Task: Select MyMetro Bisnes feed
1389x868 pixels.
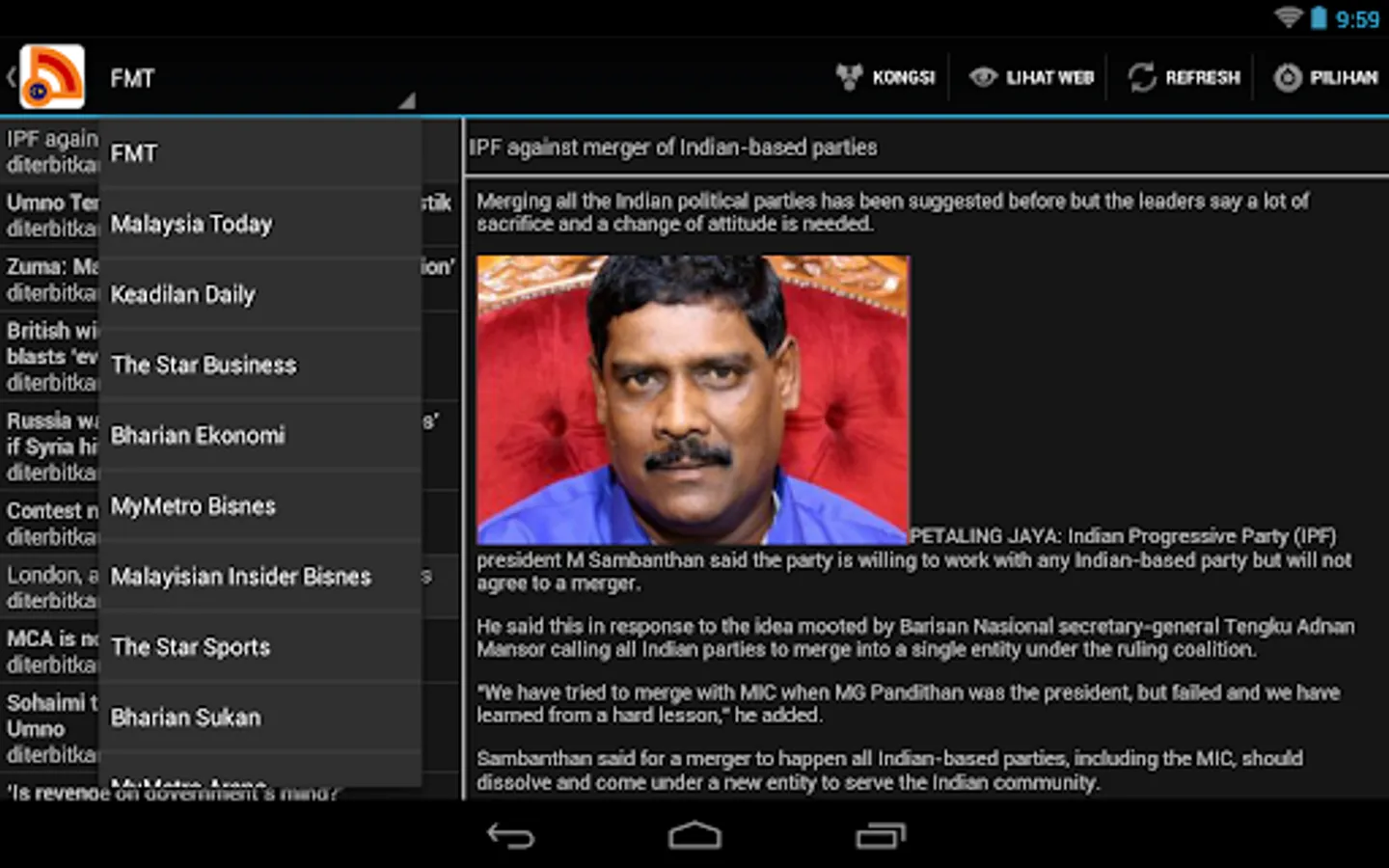Action: click(x=260, y=505)
